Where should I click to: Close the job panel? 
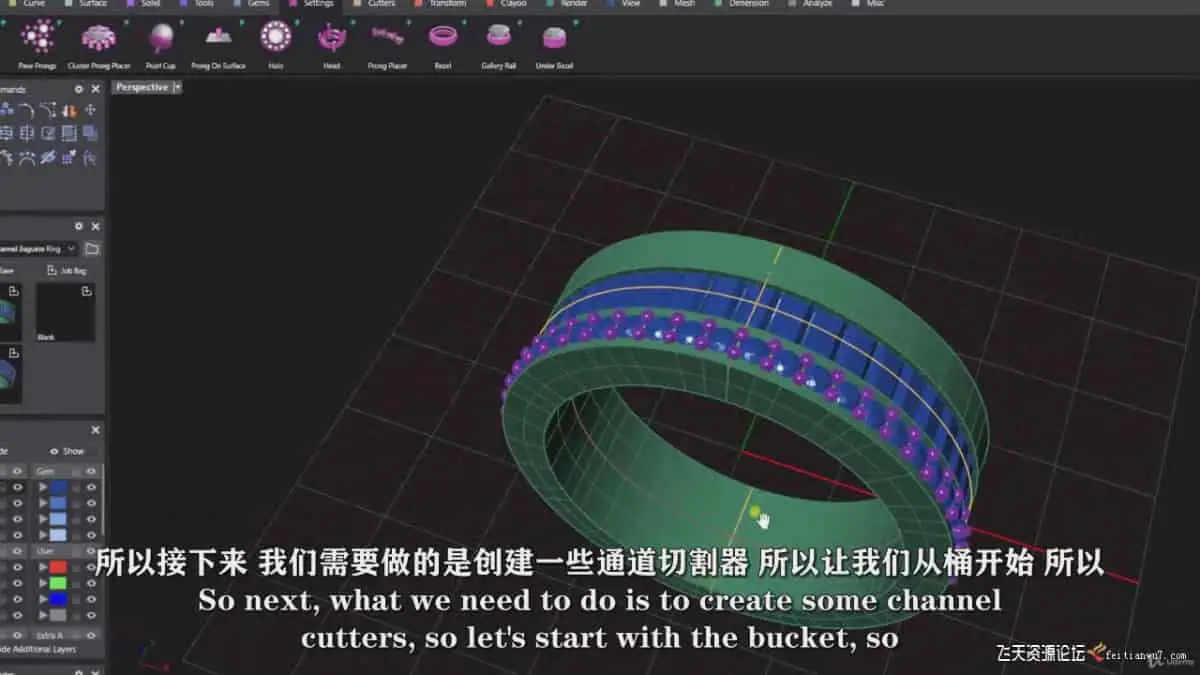[96, 226]
